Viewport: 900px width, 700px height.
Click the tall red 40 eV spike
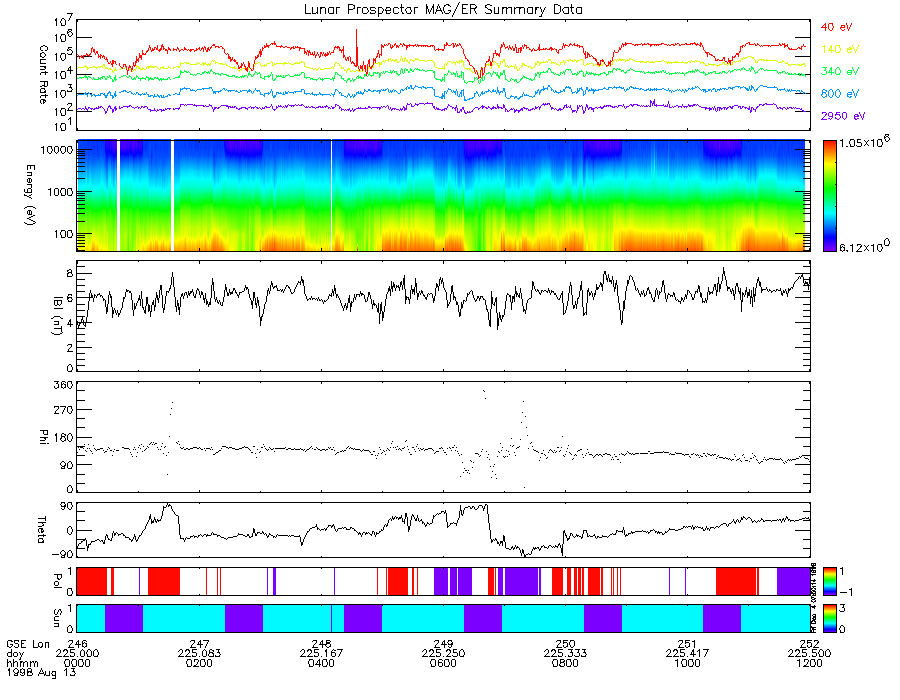(356, 47)
